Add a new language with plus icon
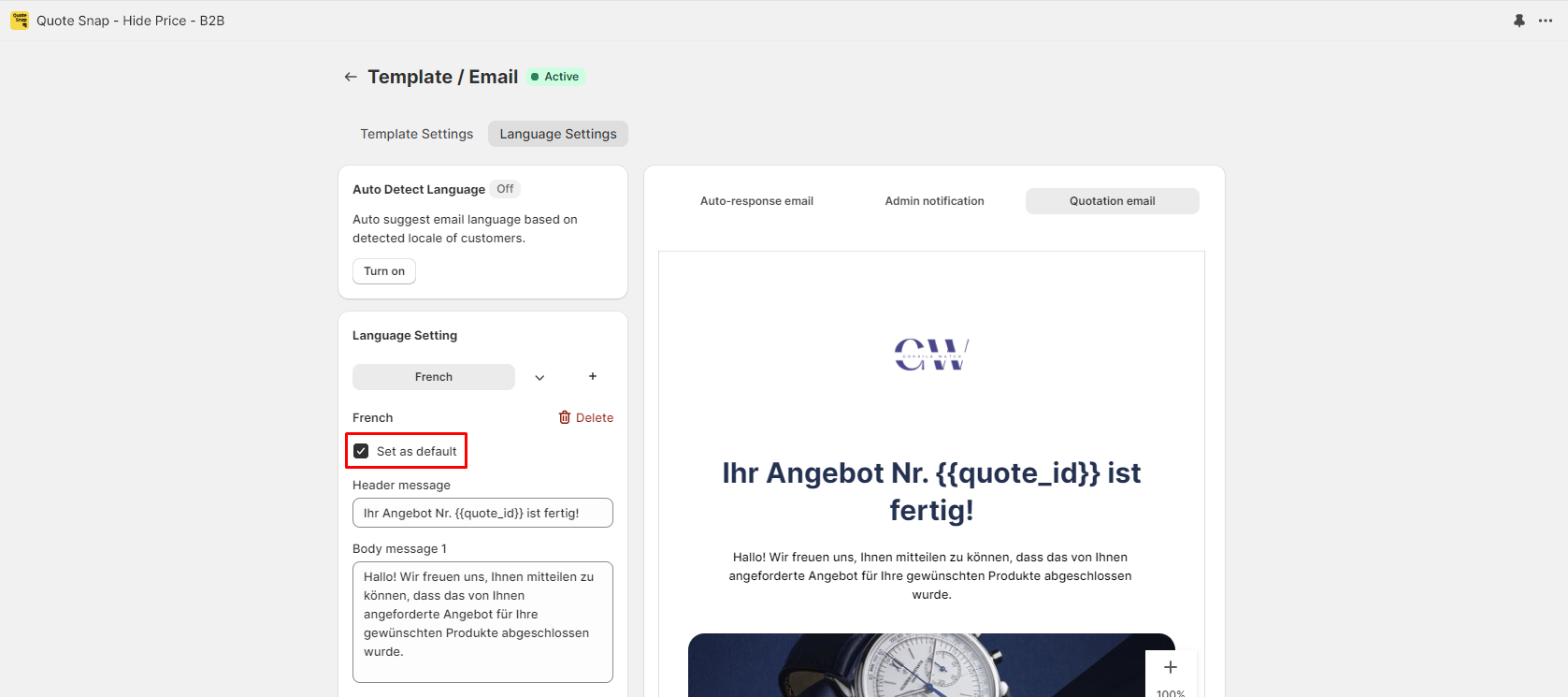 tap(593, 376)
